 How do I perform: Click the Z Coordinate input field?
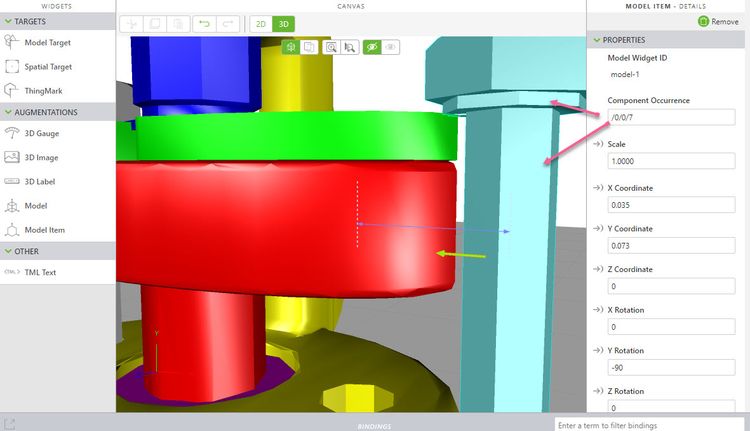[x=671, y=286]
